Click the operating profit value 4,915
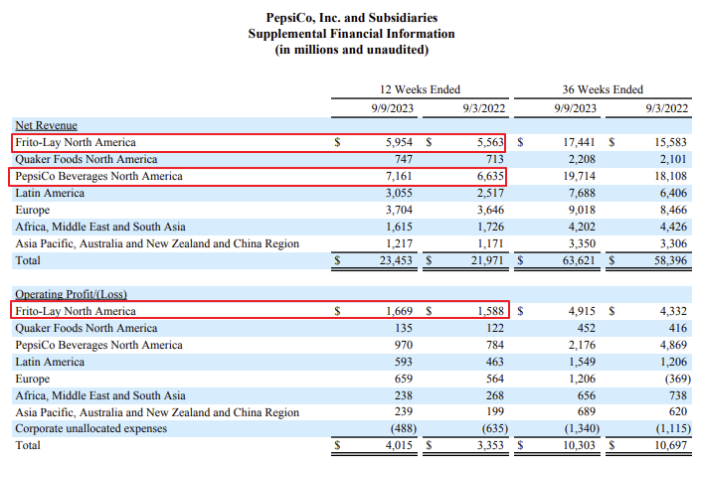 pyautogui.click(x=582, y=311)
